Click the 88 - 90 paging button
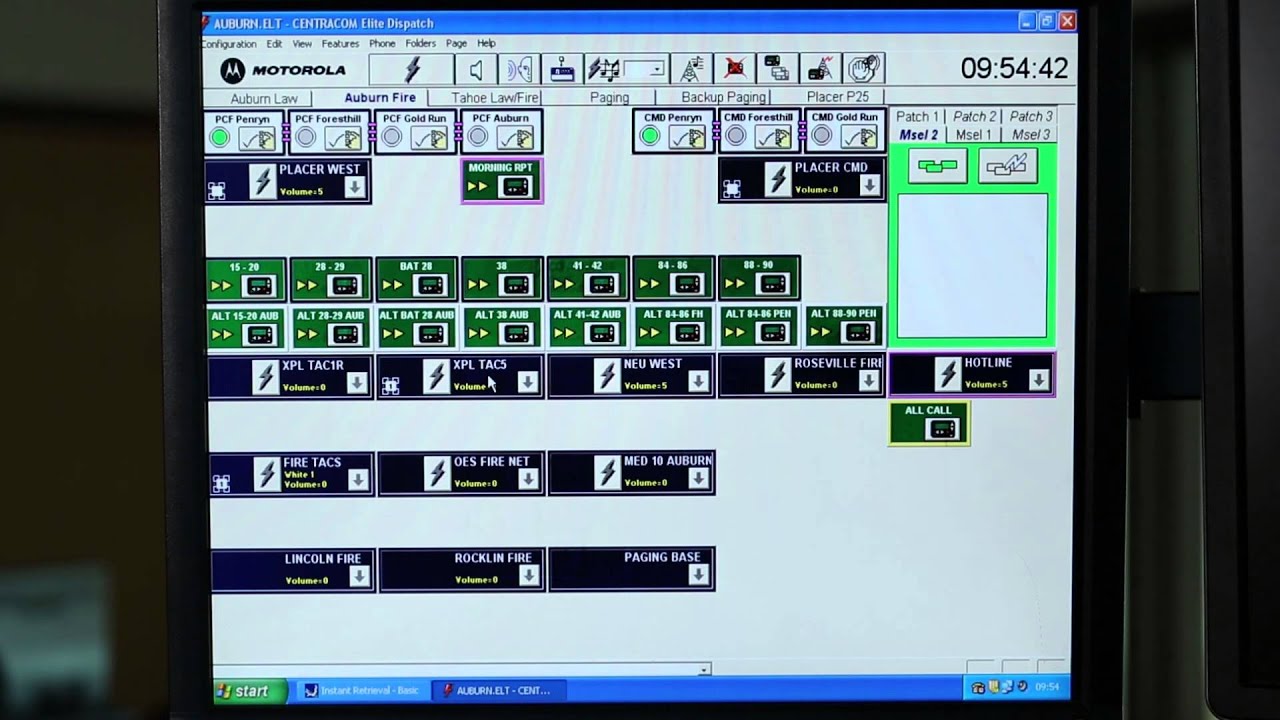This screenshot has height=720, width=1280. 759,277
